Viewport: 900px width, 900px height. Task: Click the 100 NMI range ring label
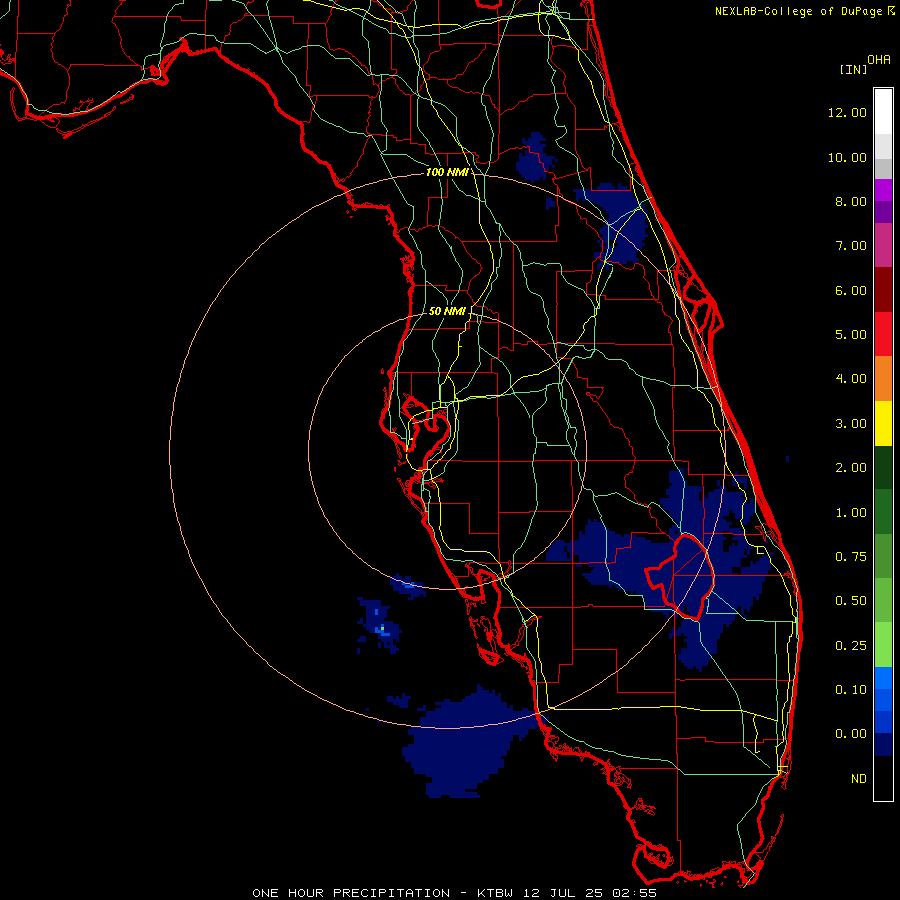[446, 172]
